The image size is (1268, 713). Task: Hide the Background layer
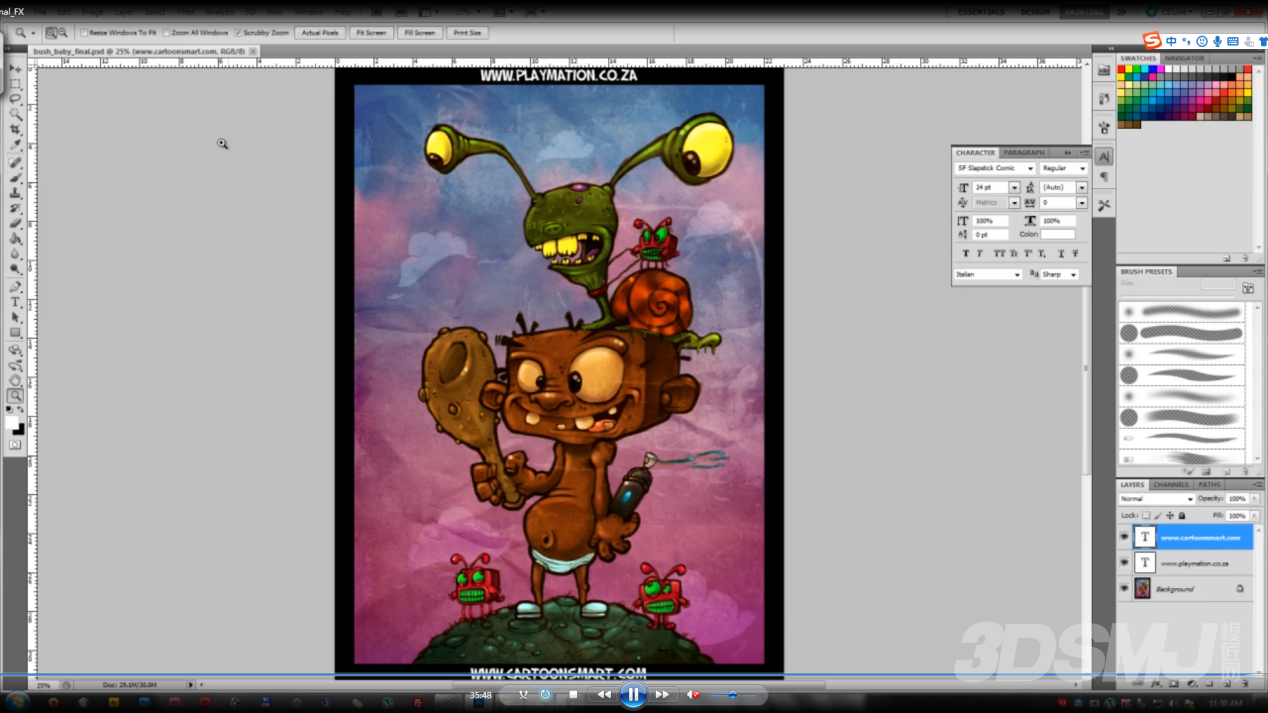pyautogui.click(x=1124, y=589)
